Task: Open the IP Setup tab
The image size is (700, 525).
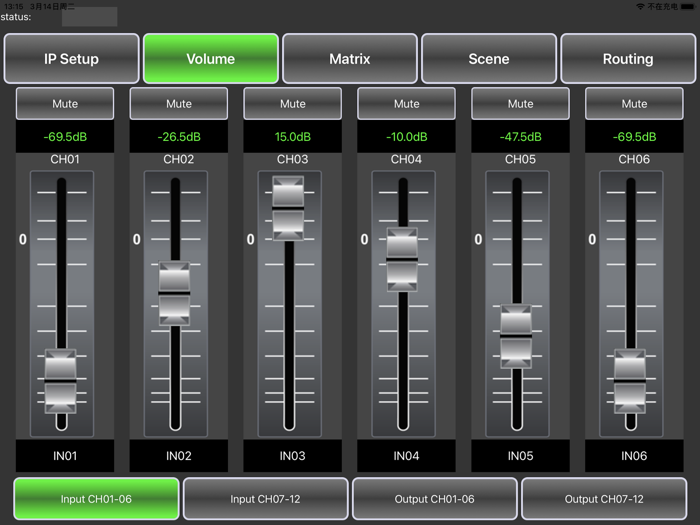Action: click(x=71, y=59)
